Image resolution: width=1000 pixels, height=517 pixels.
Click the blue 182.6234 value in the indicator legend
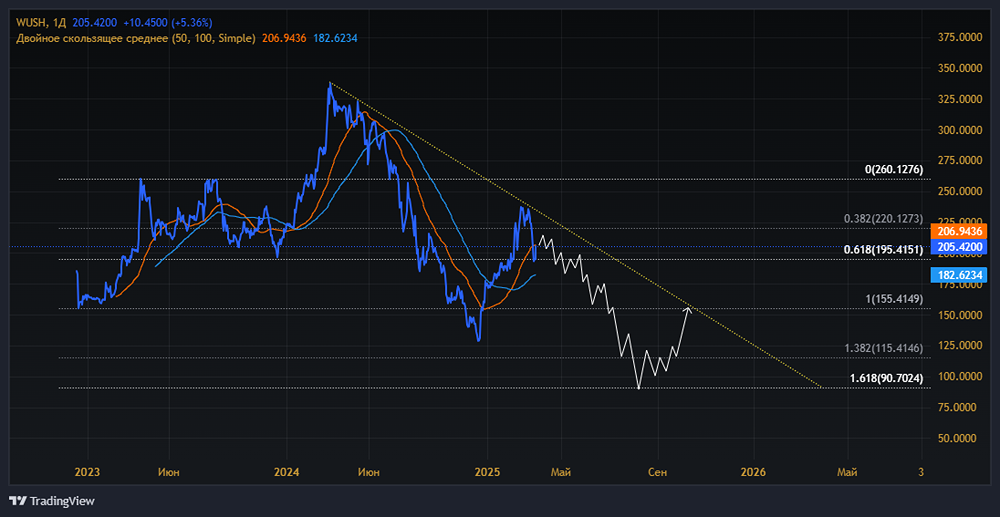coord(334,38)
